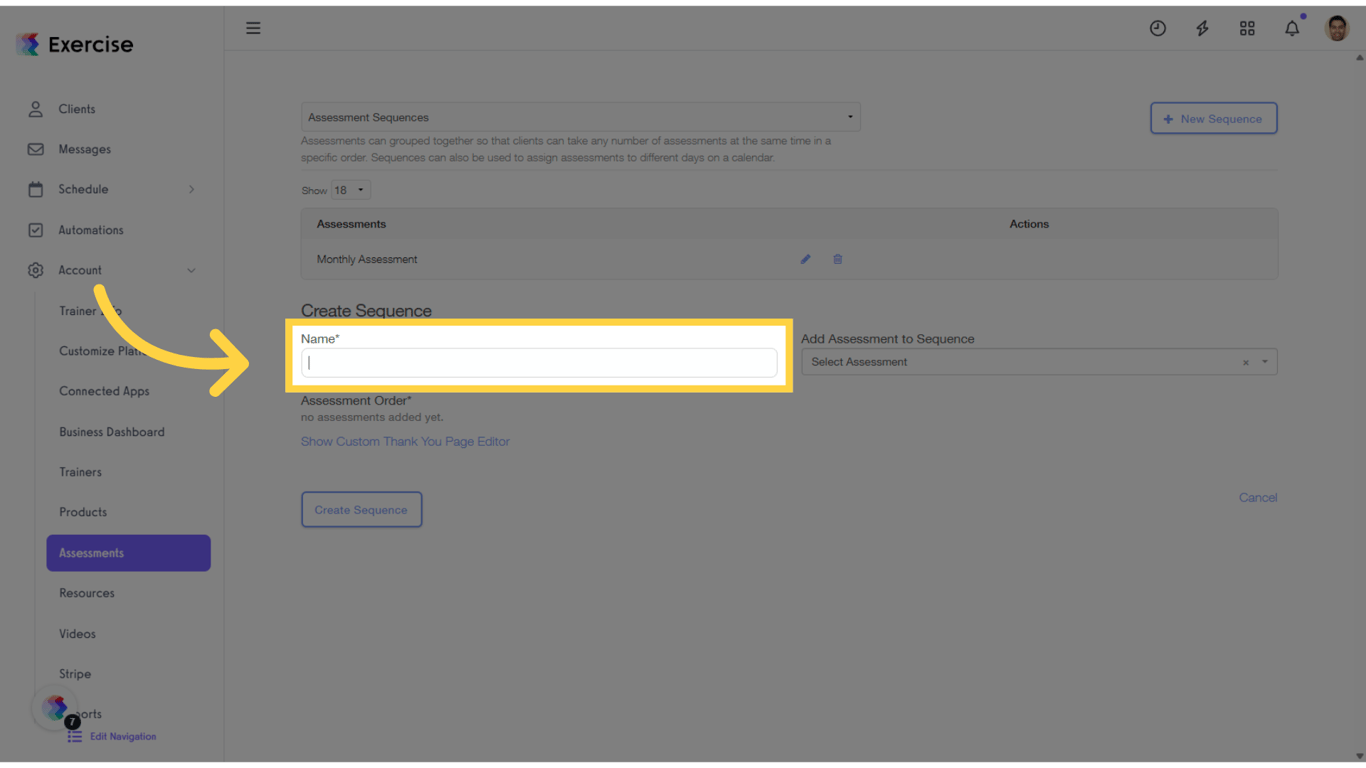Image resolution: width=1366 pixels, height=768 pixels.
Task: Click inside the Name input field
Action: point(539,362)
